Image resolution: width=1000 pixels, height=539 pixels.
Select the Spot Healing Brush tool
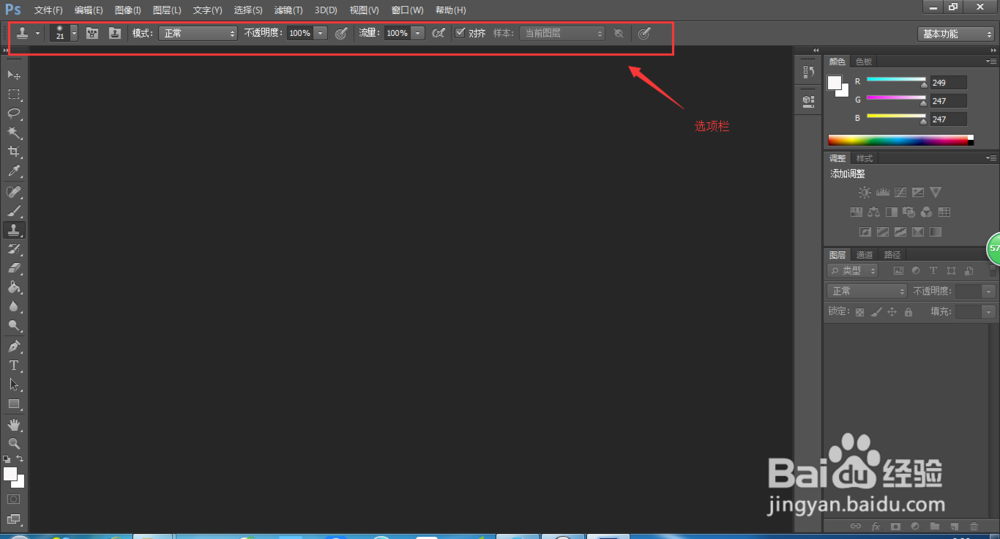[13, 192]
